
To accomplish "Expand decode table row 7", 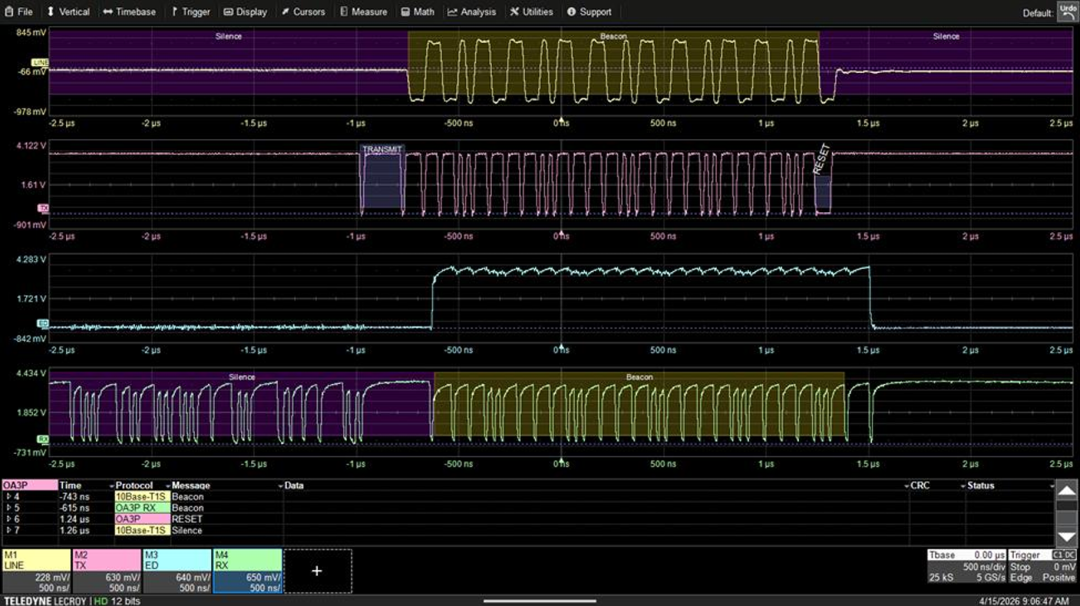I will tap(8, 530).
